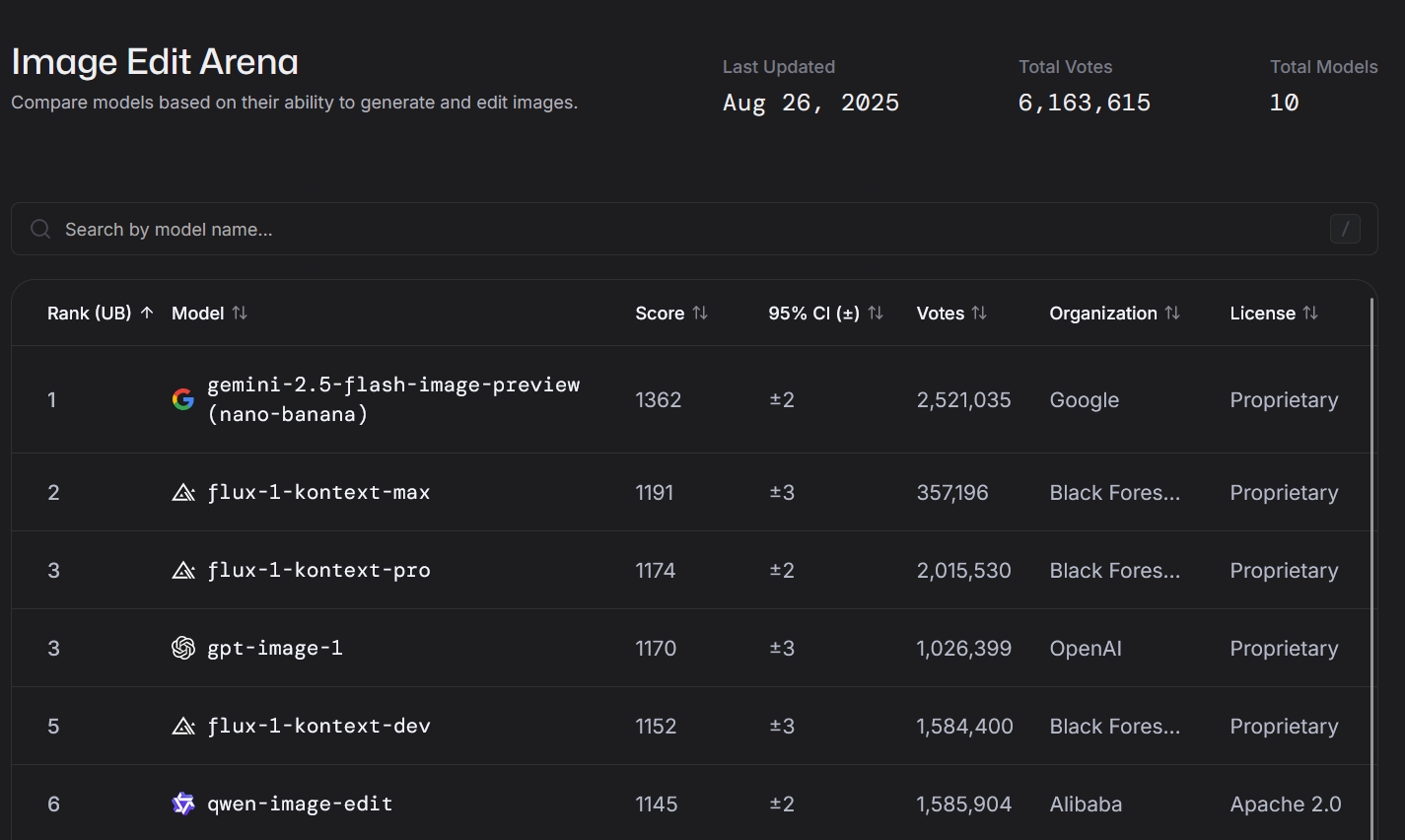Screen dimensions: 1405x840
Task: Click sort arrows icon next to Model
Action: pyautogui.click(x=240, y=313)
